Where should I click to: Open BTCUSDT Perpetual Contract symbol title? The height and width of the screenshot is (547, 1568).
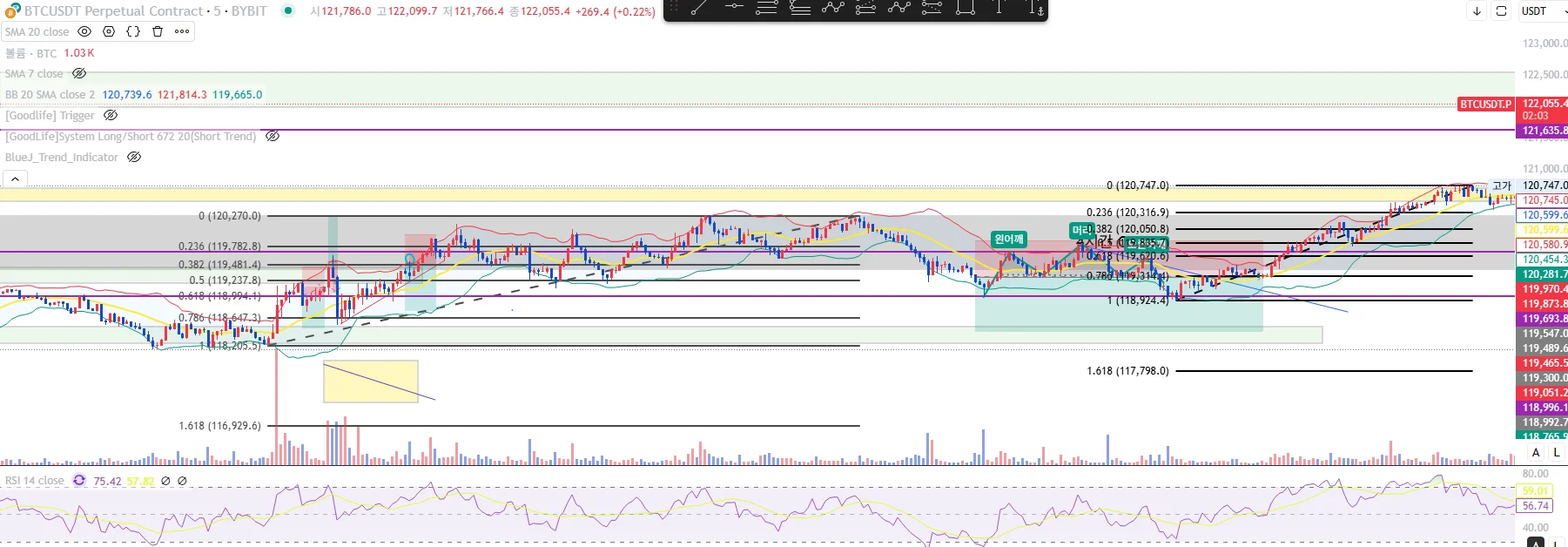coord(114,10)
